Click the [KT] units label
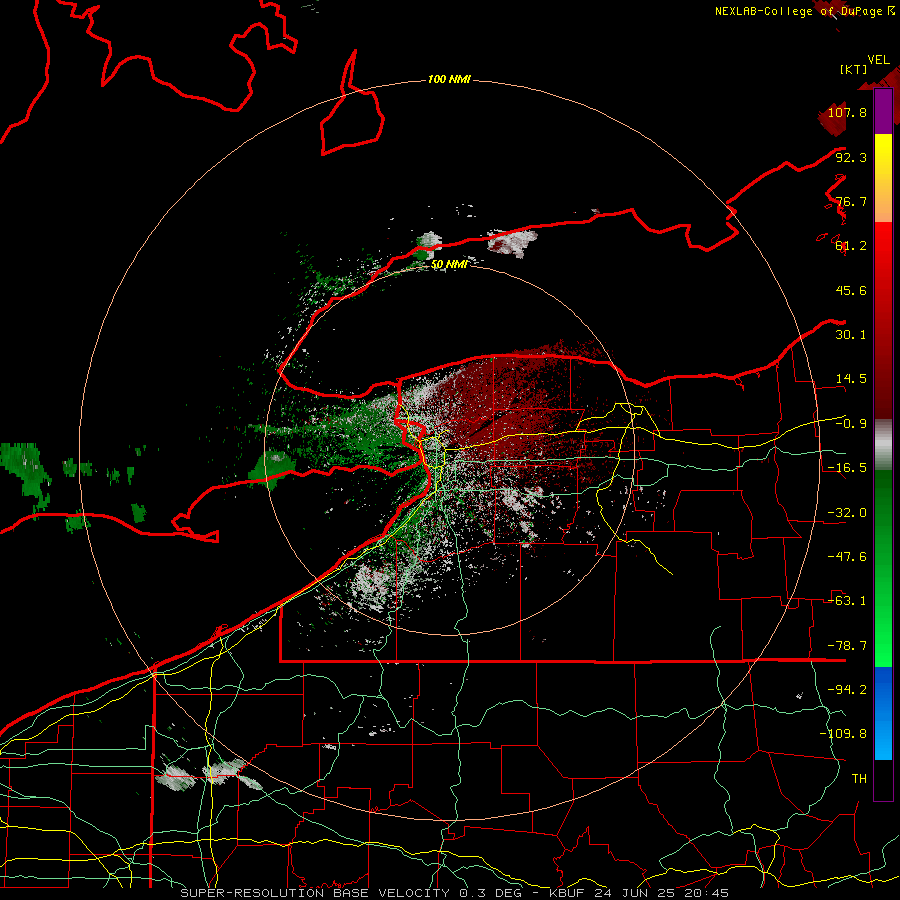The image size is (900, 900). 854,69
